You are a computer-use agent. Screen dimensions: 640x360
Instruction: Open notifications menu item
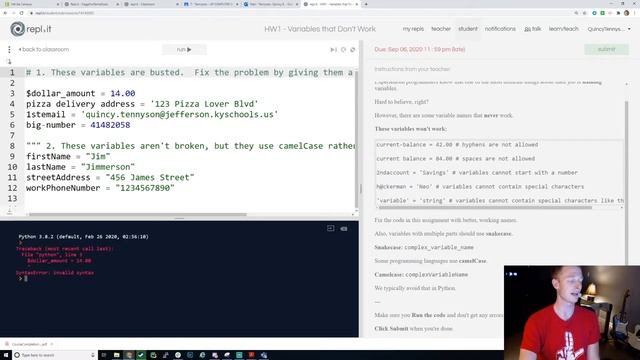click(x=500, y=29)
